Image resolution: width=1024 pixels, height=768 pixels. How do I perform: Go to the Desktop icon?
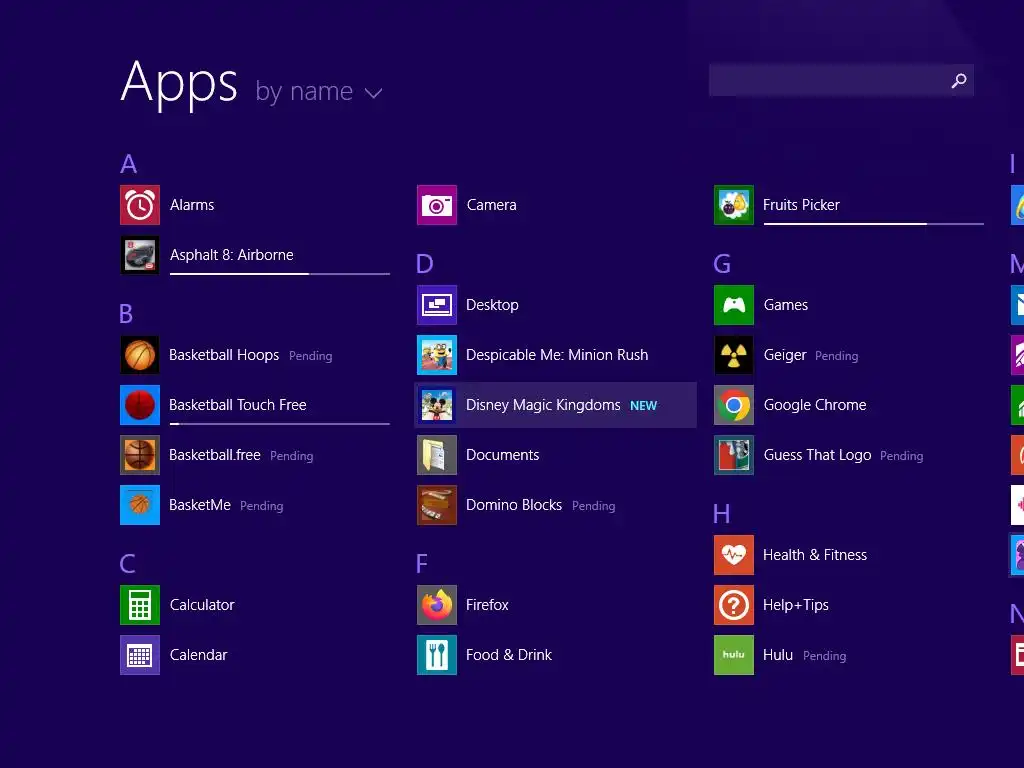click(x=437, y=305)
